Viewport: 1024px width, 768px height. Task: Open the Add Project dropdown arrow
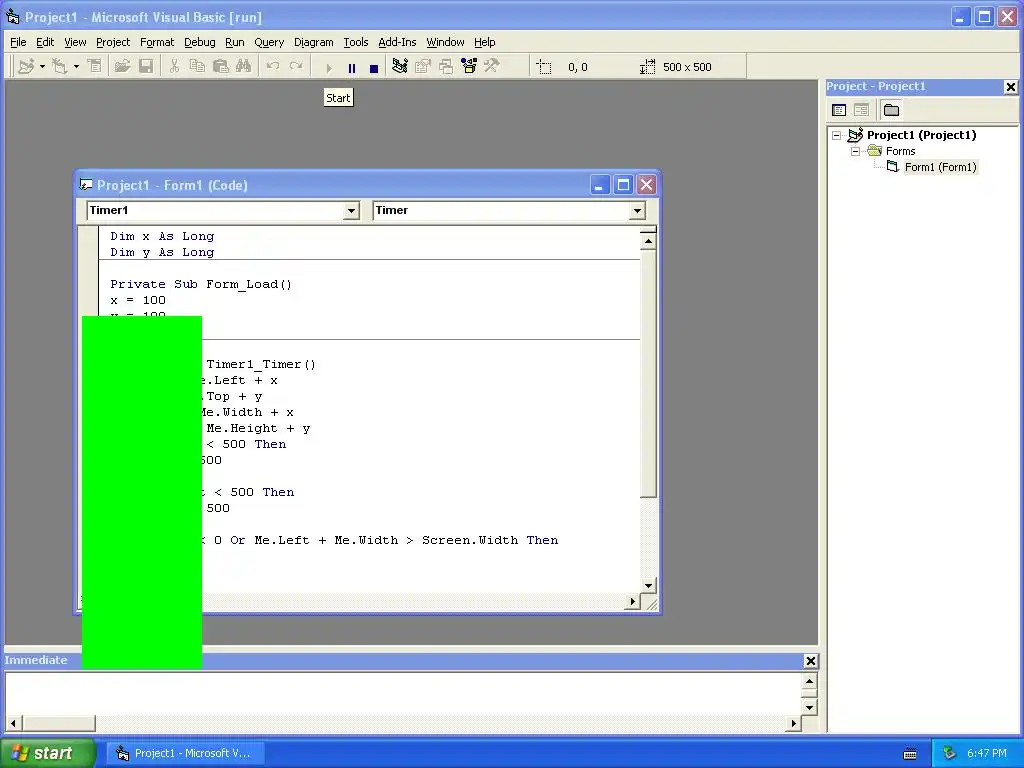42,67
